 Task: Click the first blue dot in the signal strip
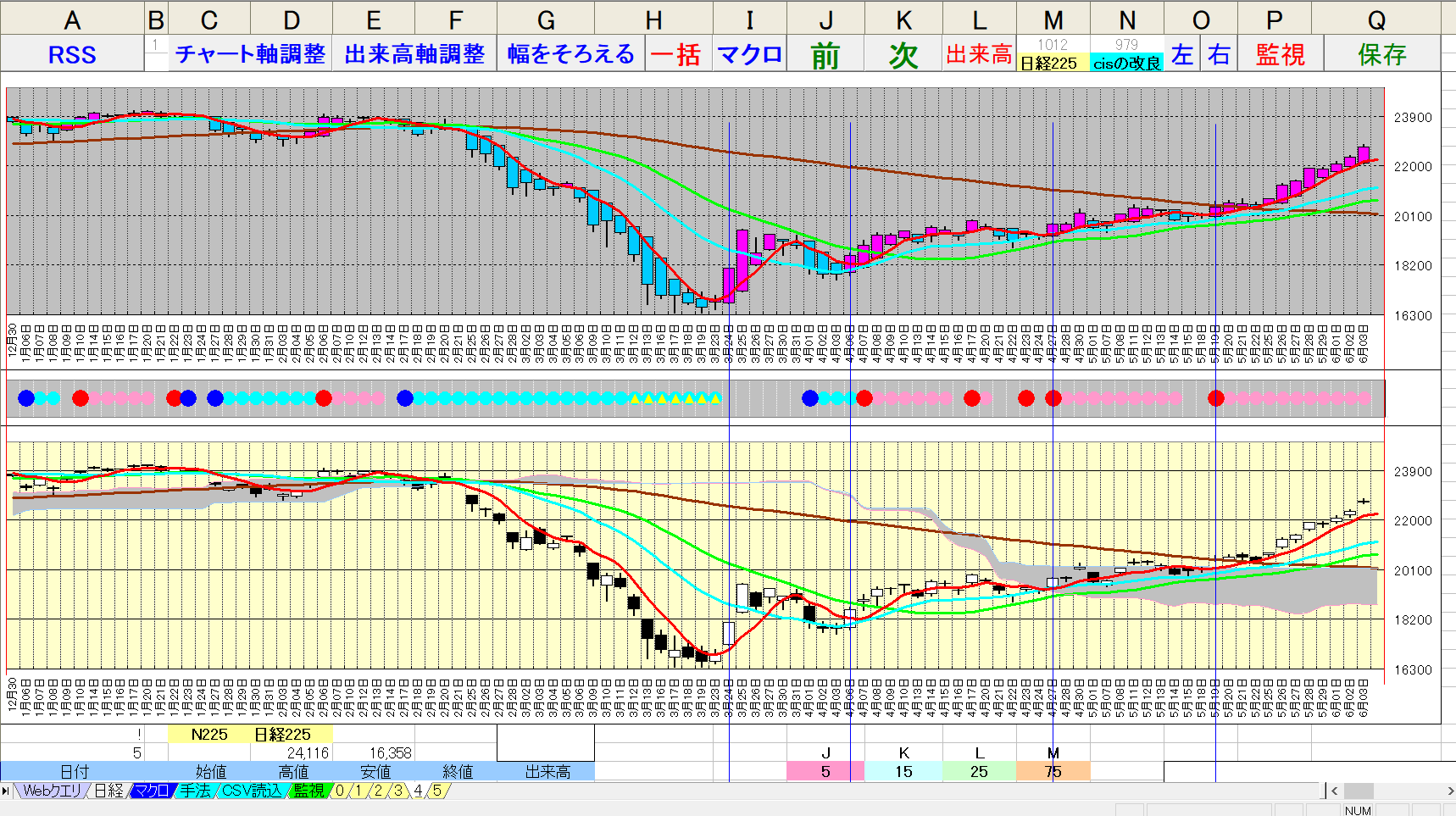26,397
